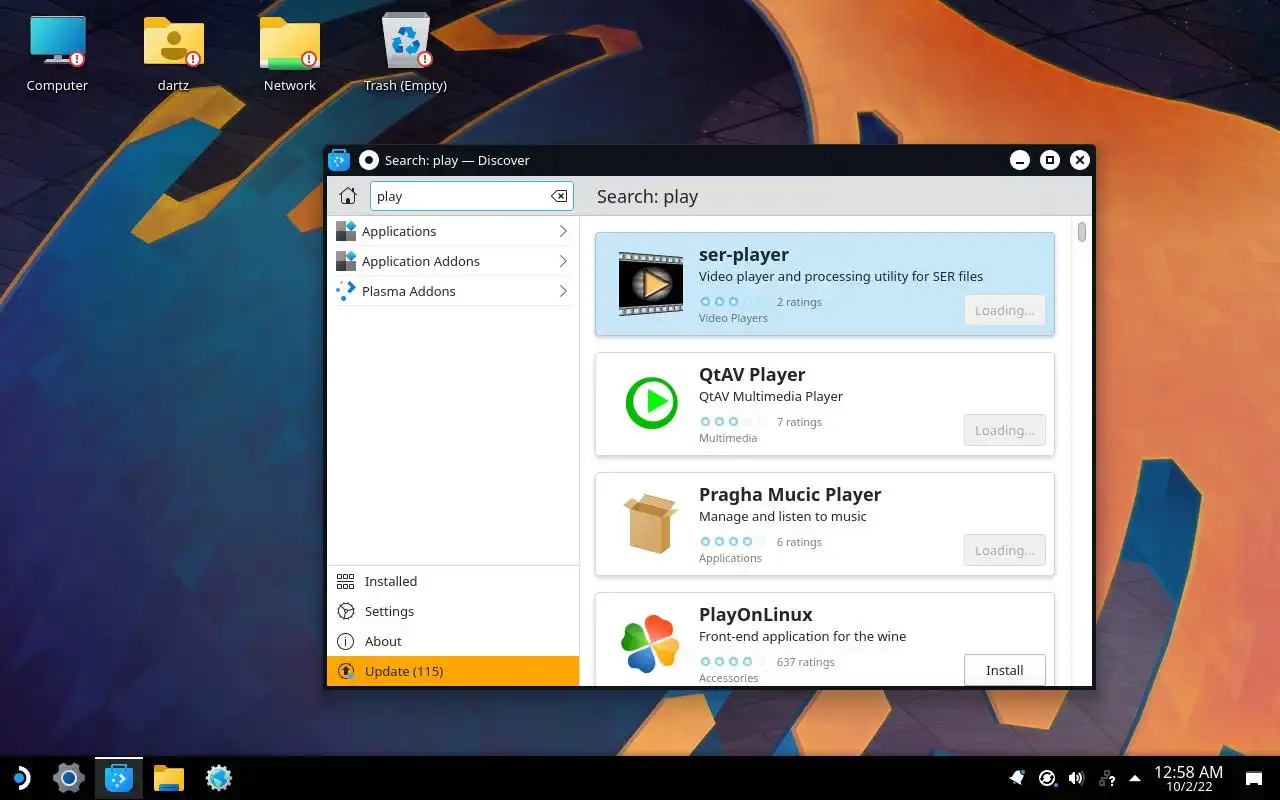The height and width of the screenshot is (800, 1280).
Task: Open System Settings from the taskbar
Action: tap(68, 778)
